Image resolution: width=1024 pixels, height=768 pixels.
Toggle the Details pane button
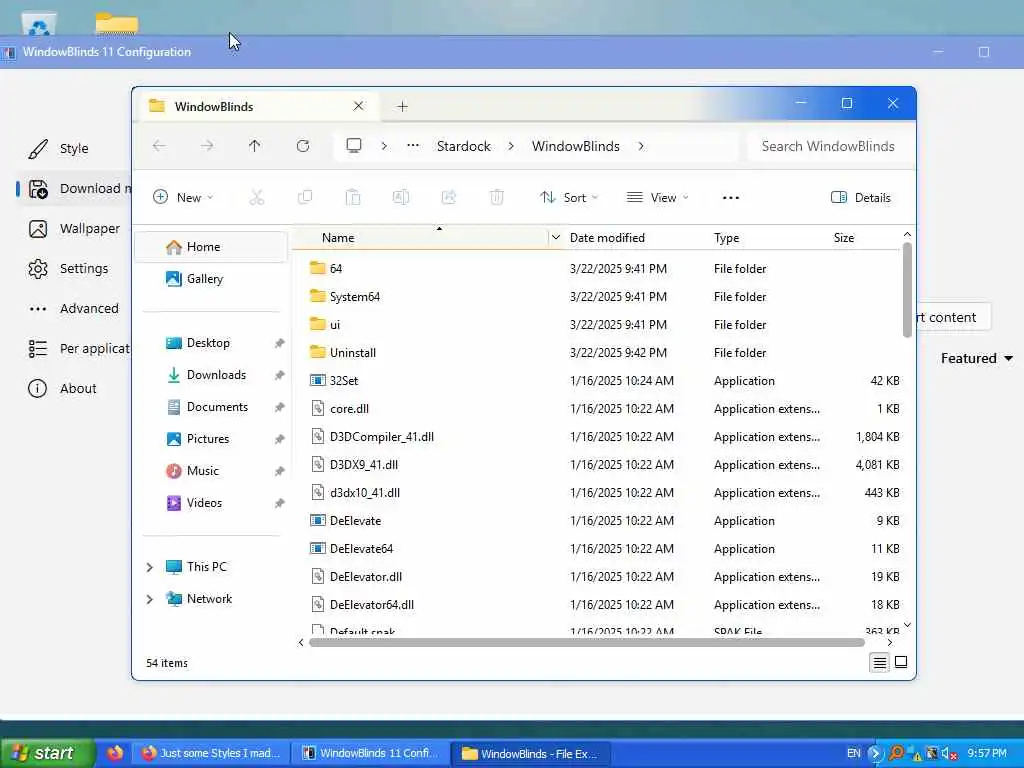click(x=861, y=197)
